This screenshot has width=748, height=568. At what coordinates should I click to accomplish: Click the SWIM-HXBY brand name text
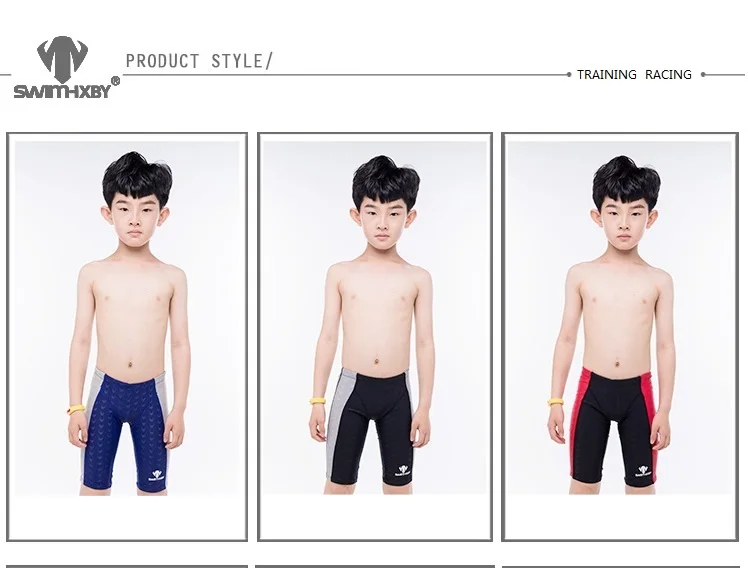click(62, 91)
